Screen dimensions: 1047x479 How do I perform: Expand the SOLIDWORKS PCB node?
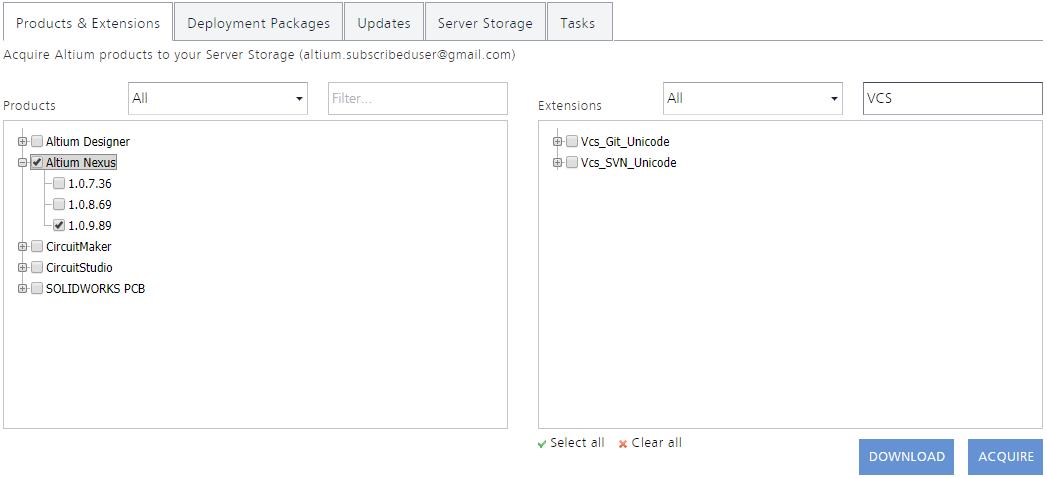23,289
